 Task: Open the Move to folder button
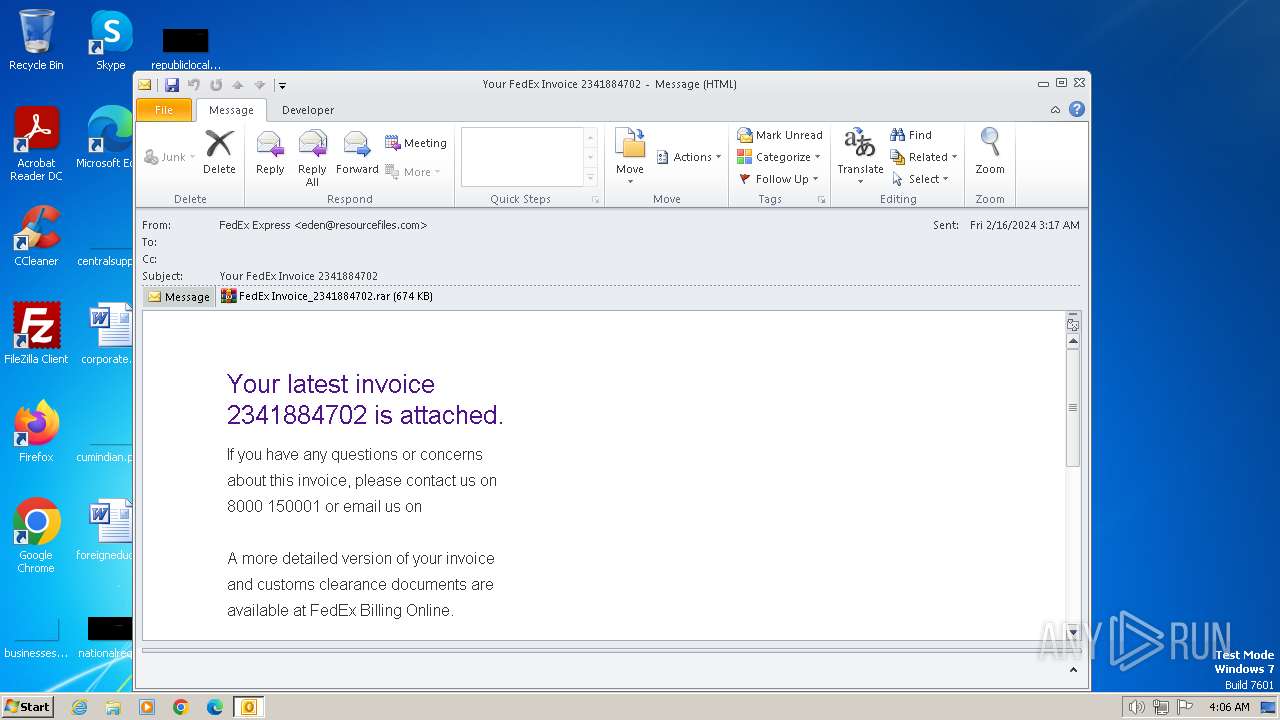point(630,156)
